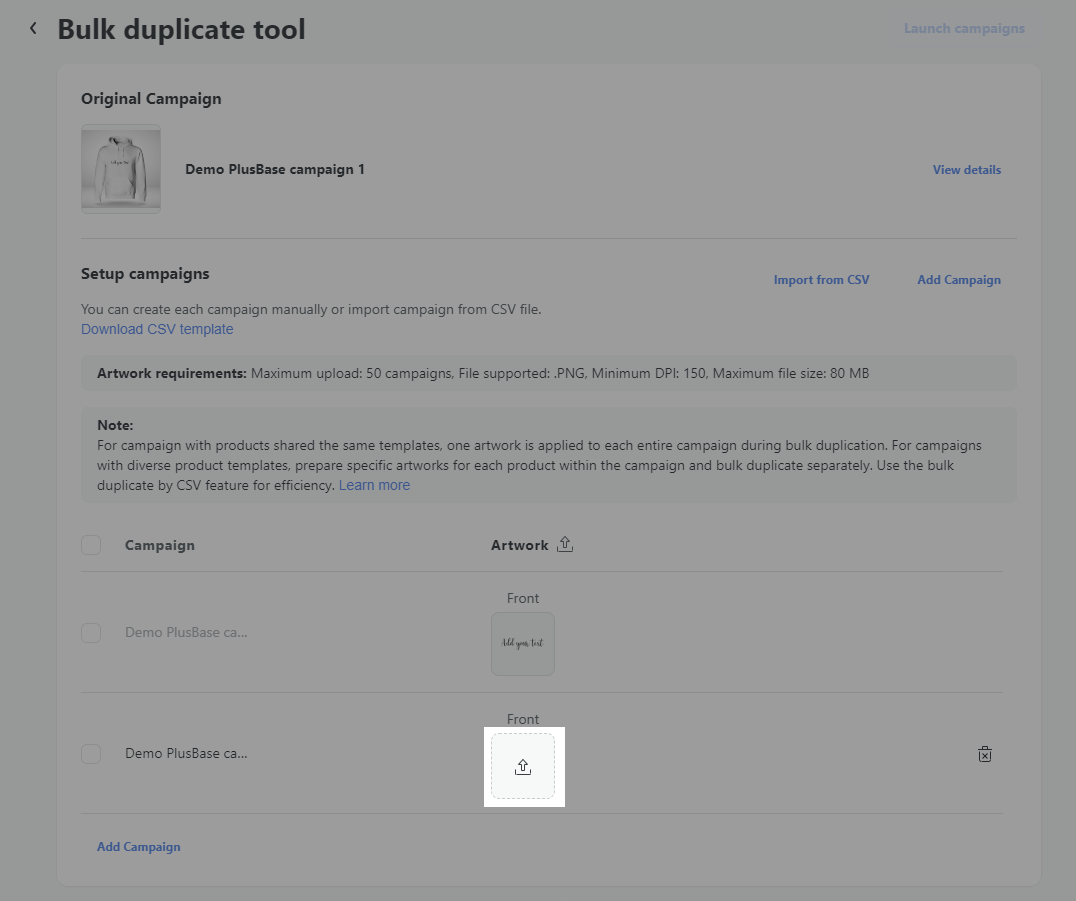Go back using the top-left arrow
This screenshot has width=1076, height=901.
pyautogui.click(x=33, y=29)
